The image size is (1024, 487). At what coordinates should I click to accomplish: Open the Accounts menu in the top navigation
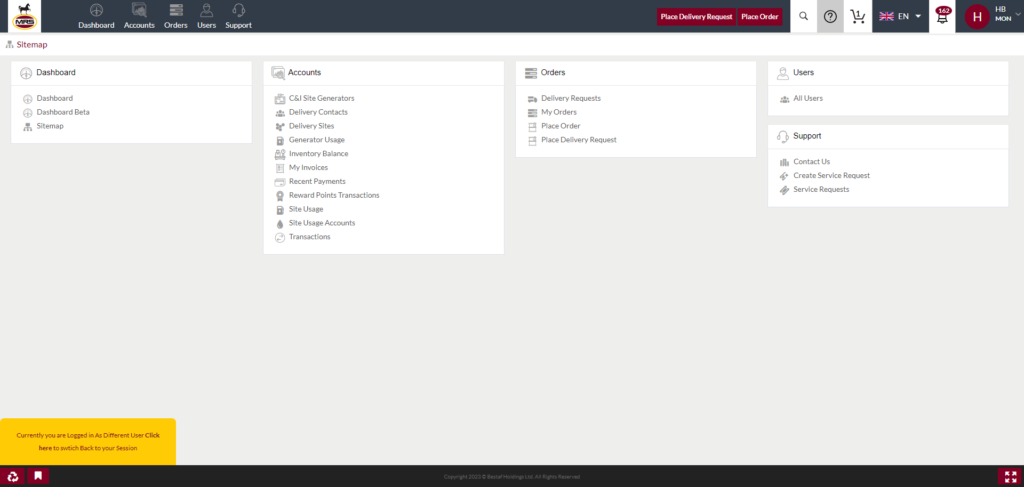139,16
